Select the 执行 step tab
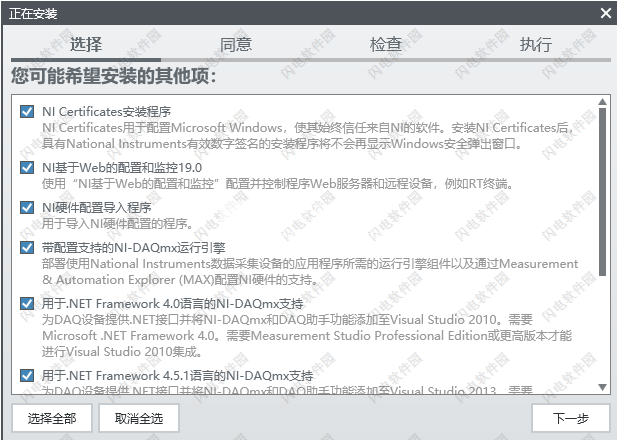 click(536, 44)
